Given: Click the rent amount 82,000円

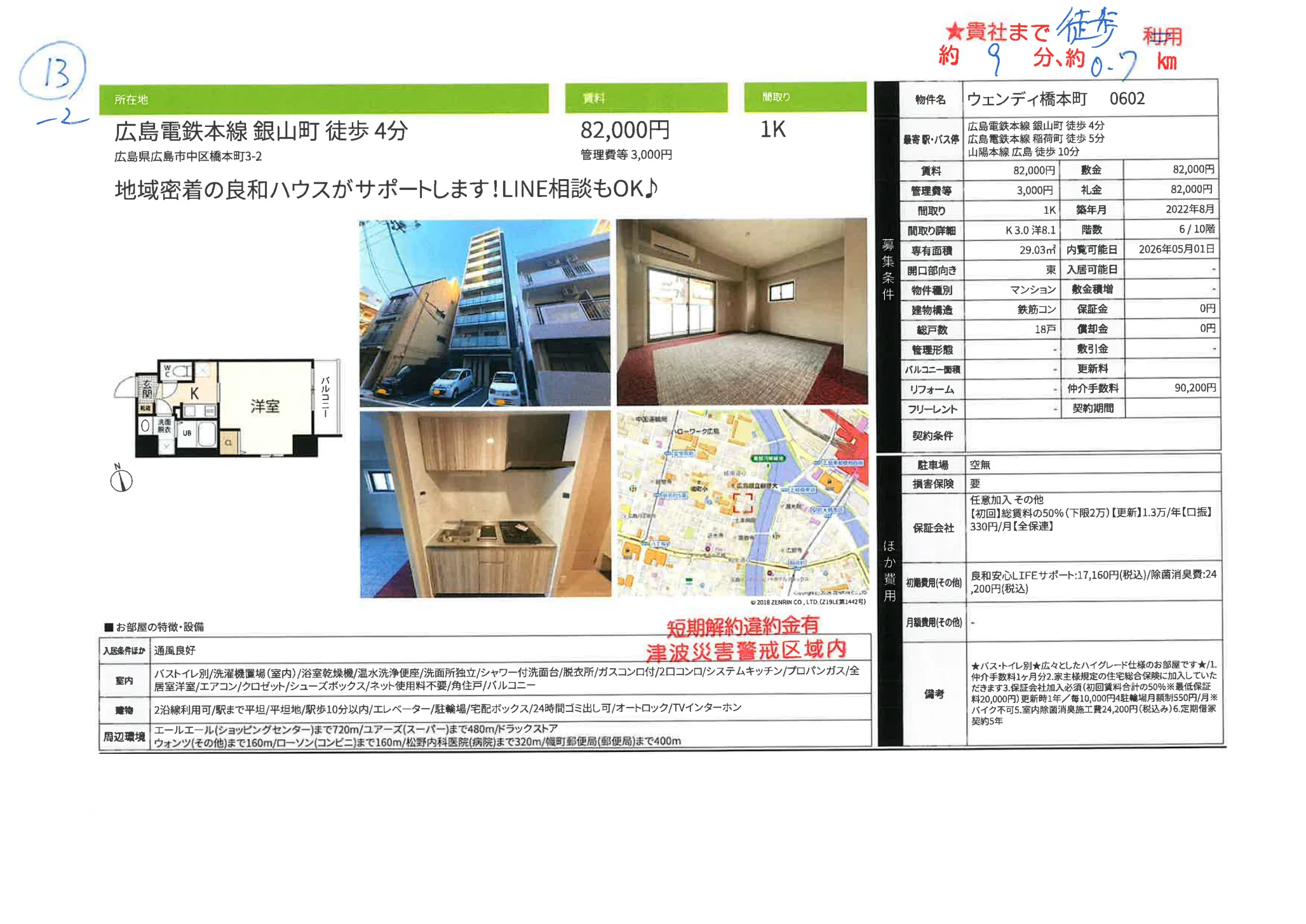Looking at the screenshot, I should pos(626,131).
